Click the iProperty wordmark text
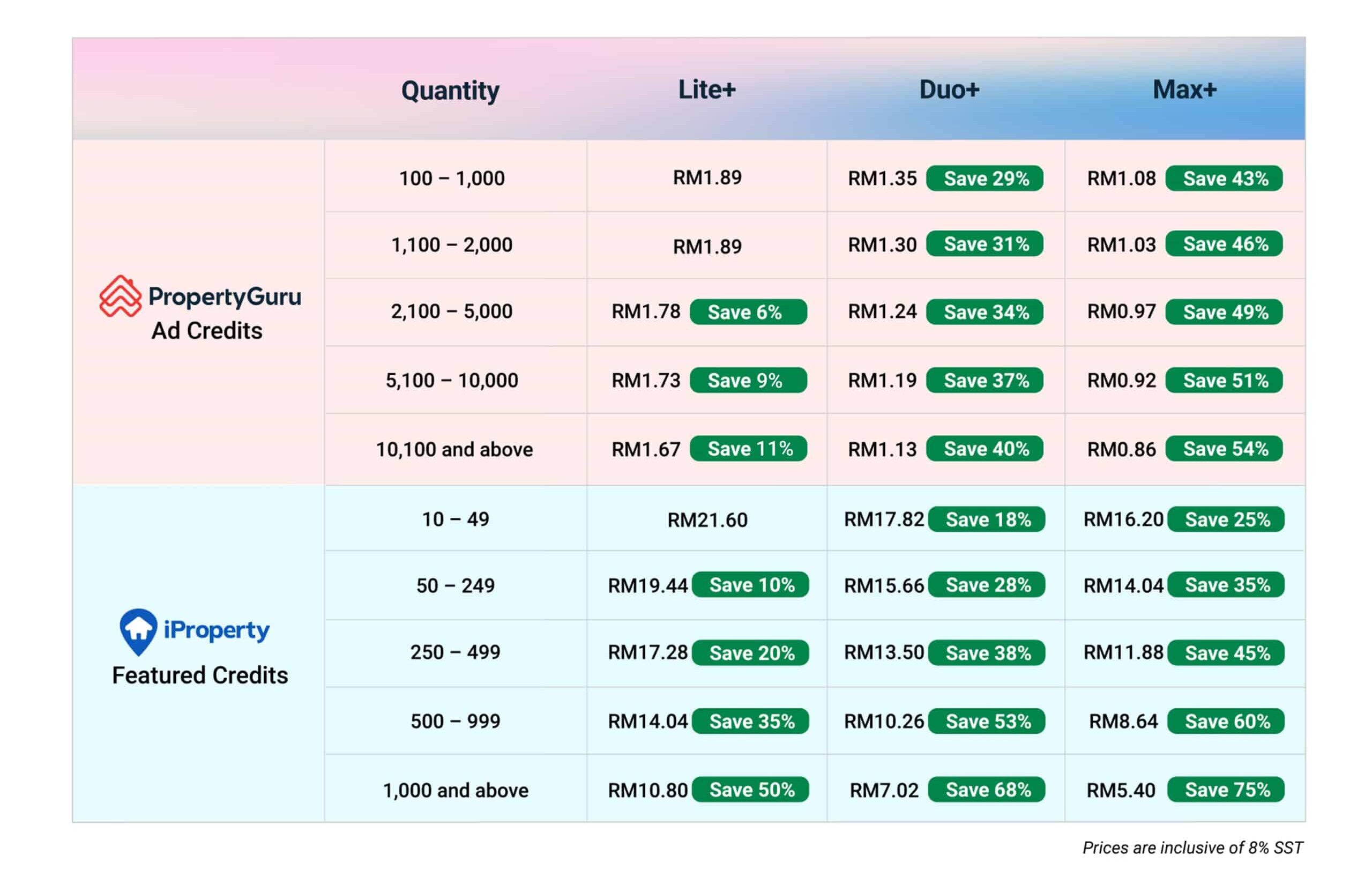The image size is (1372, 892). pos(216,630)
